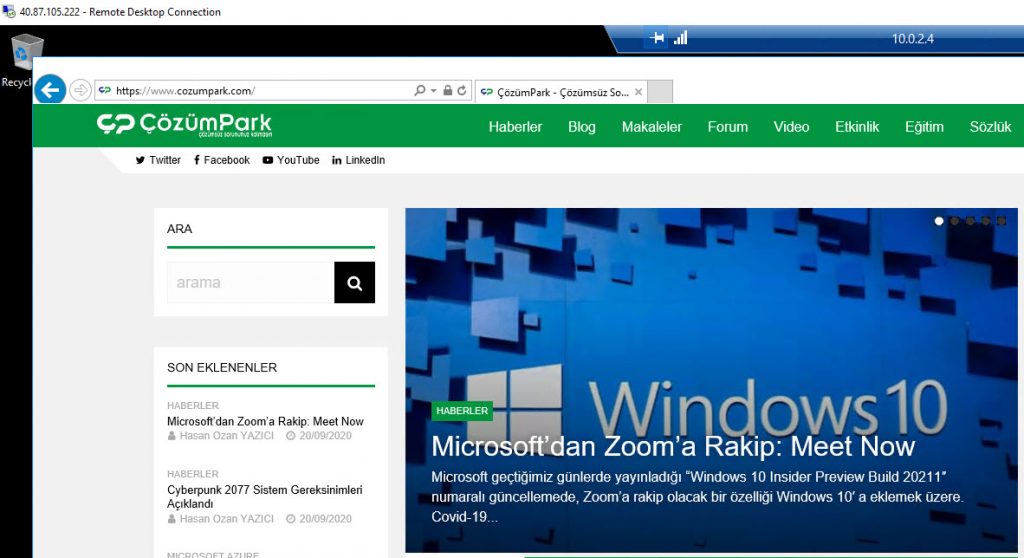The image size is (1024, 558).
Task: Click the 10.0.2.4 connection bar label
Action: click(x=912, y=39)
